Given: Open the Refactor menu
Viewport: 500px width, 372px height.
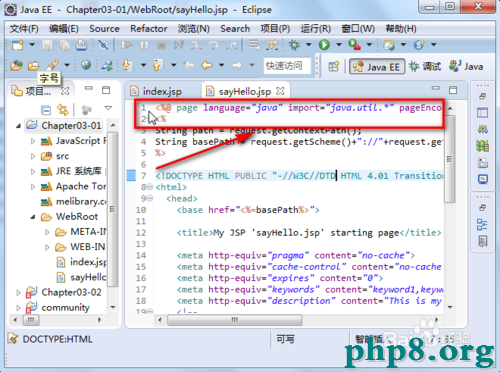Looking at the screenshot, I should [x=149, y=29].
